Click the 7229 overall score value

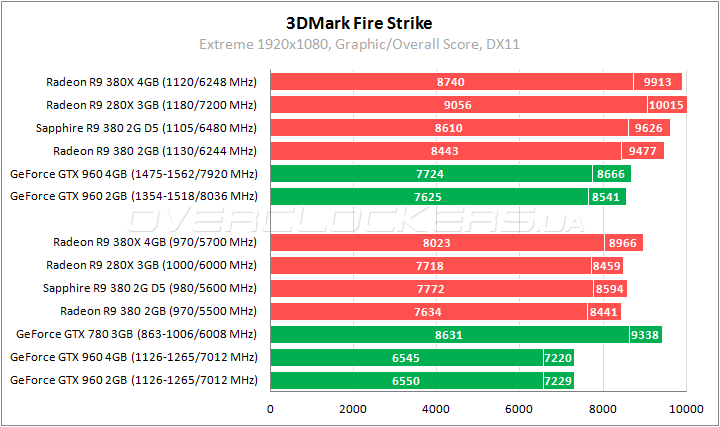(x=557, y=380)
